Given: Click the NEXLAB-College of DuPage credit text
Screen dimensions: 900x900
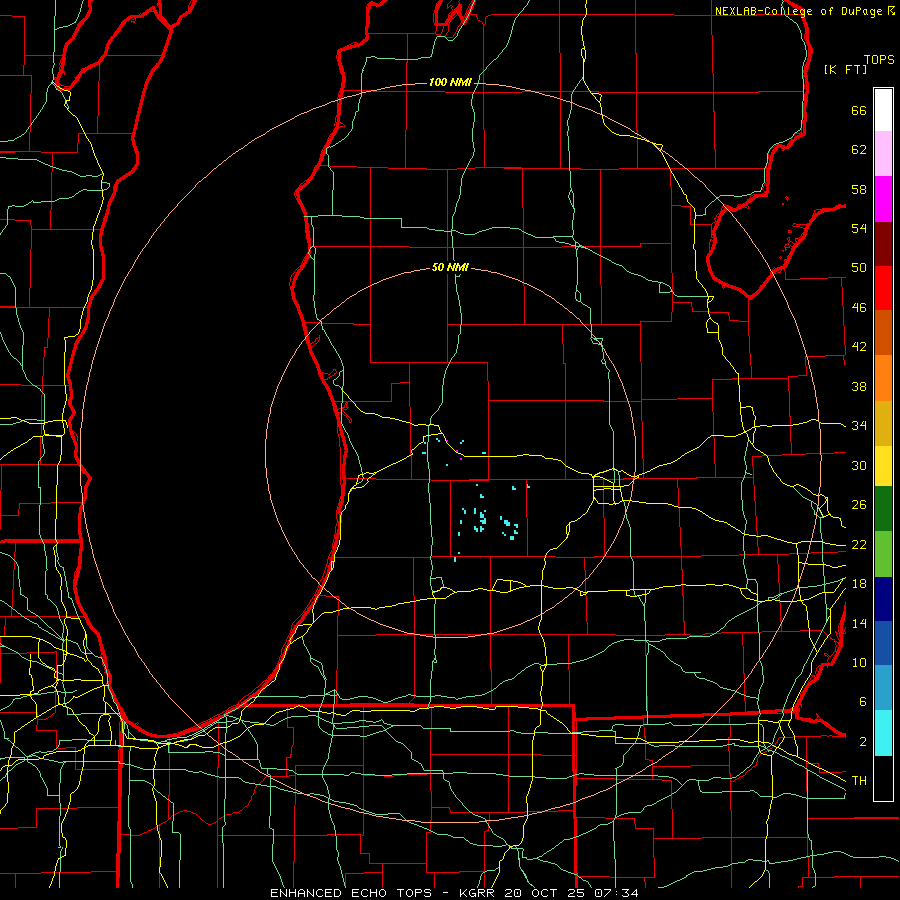Looking at the screenshot, I should pos(798,11).
